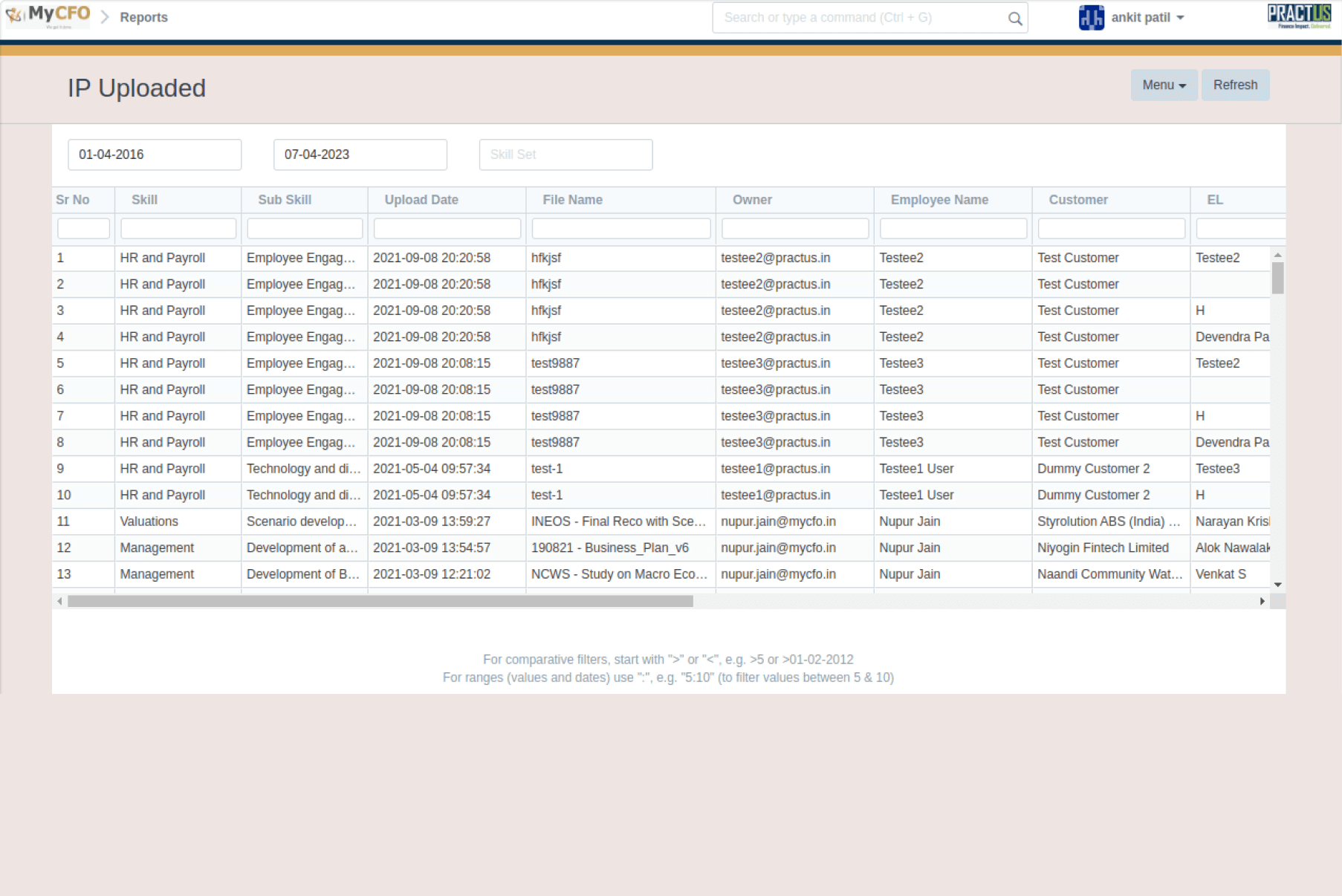This screenshot has width=1342, height=896.
Task: Click the Practus logo at top right
Action: 1299,16
